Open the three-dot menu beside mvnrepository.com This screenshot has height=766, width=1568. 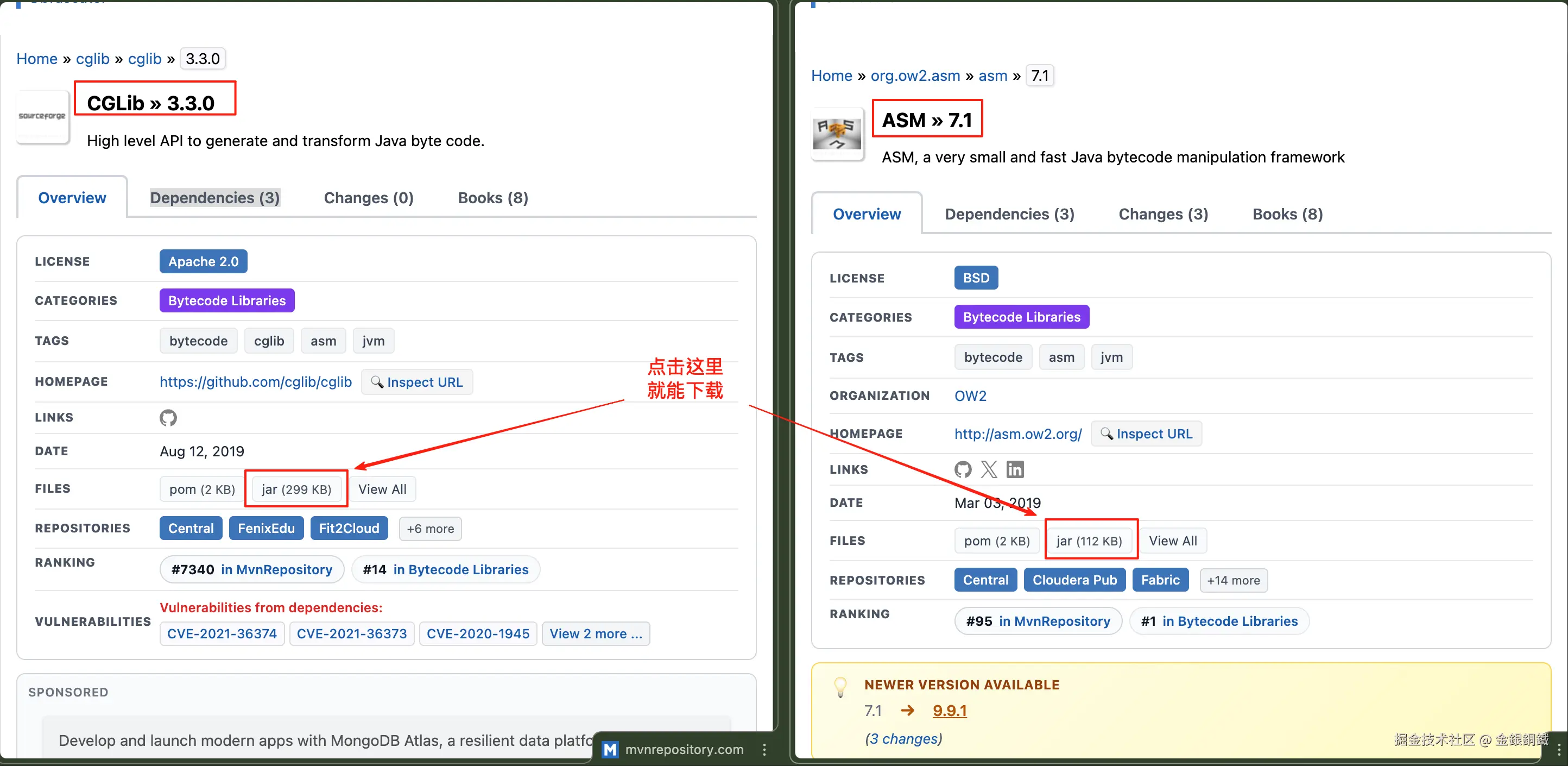click(x=764, y=750)
